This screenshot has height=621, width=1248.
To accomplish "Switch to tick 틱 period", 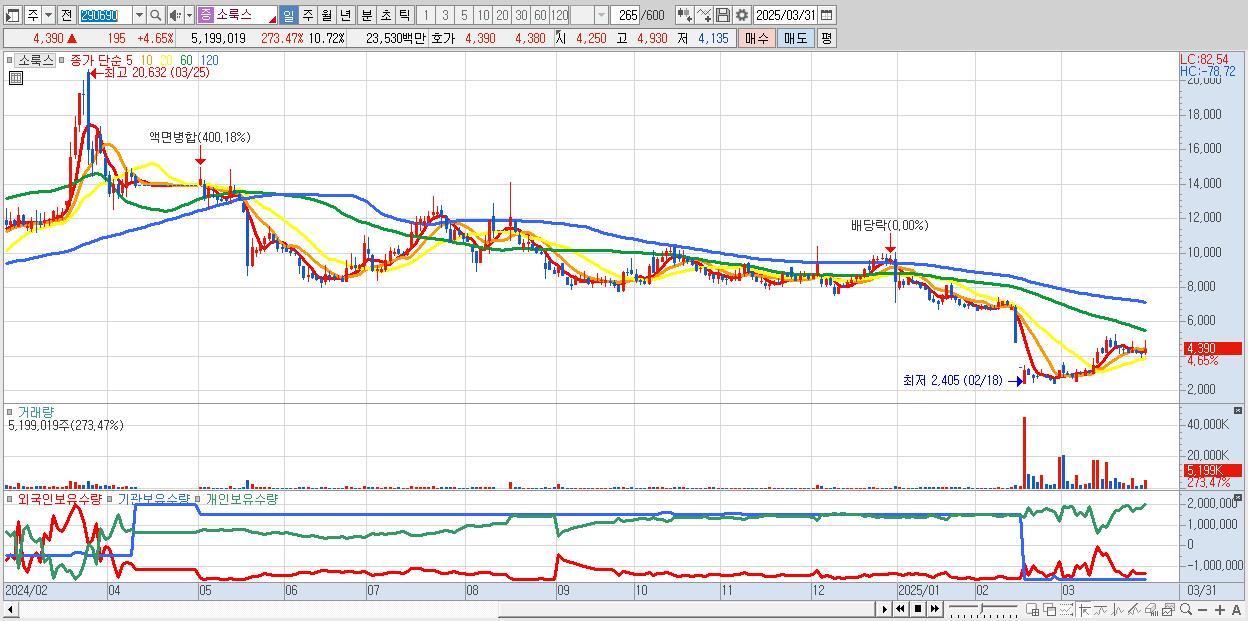I will pyautogui.click(x=403, y=15).
